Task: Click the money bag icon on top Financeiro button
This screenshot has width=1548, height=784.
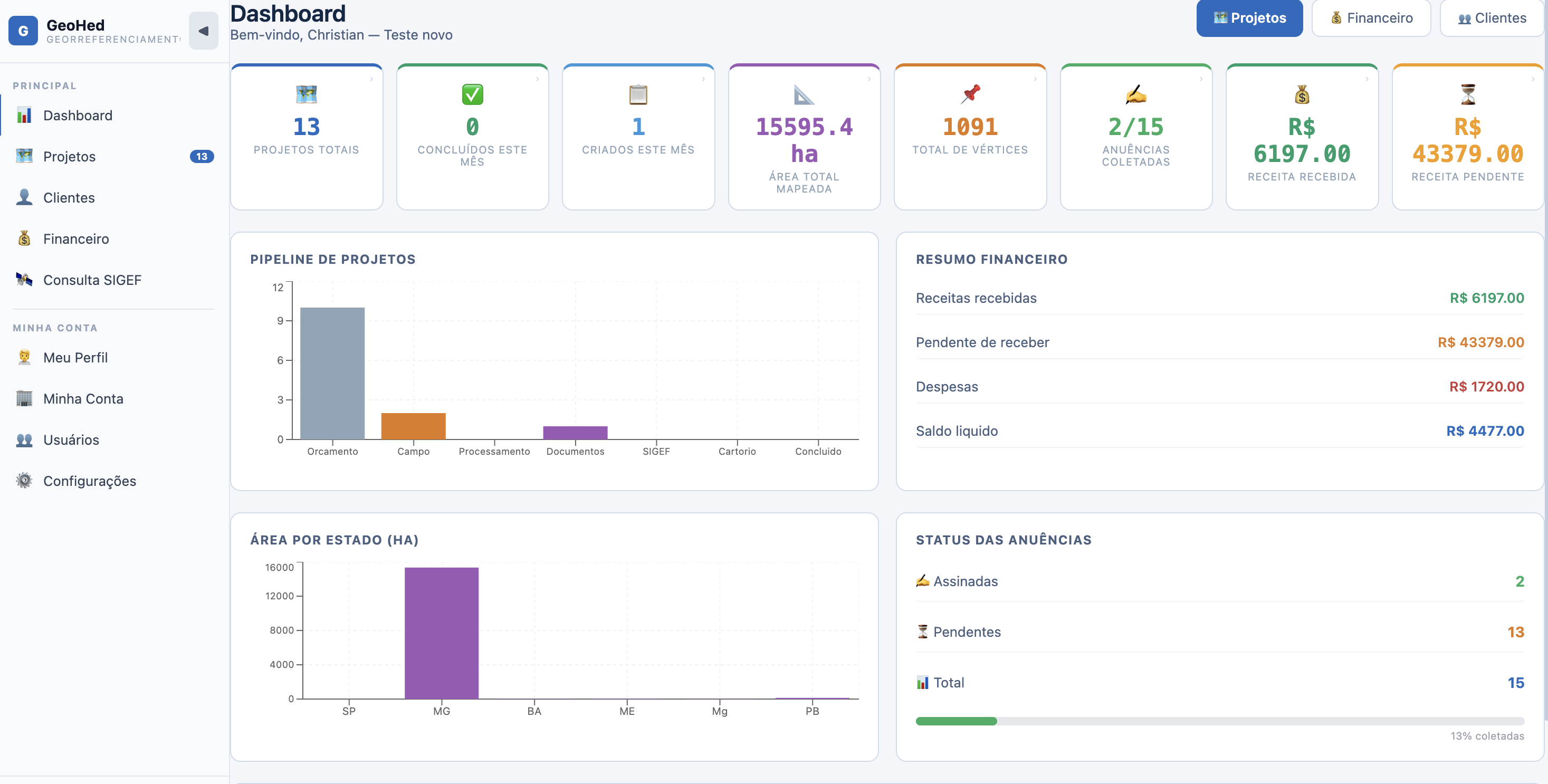Action: point(1336,18)
